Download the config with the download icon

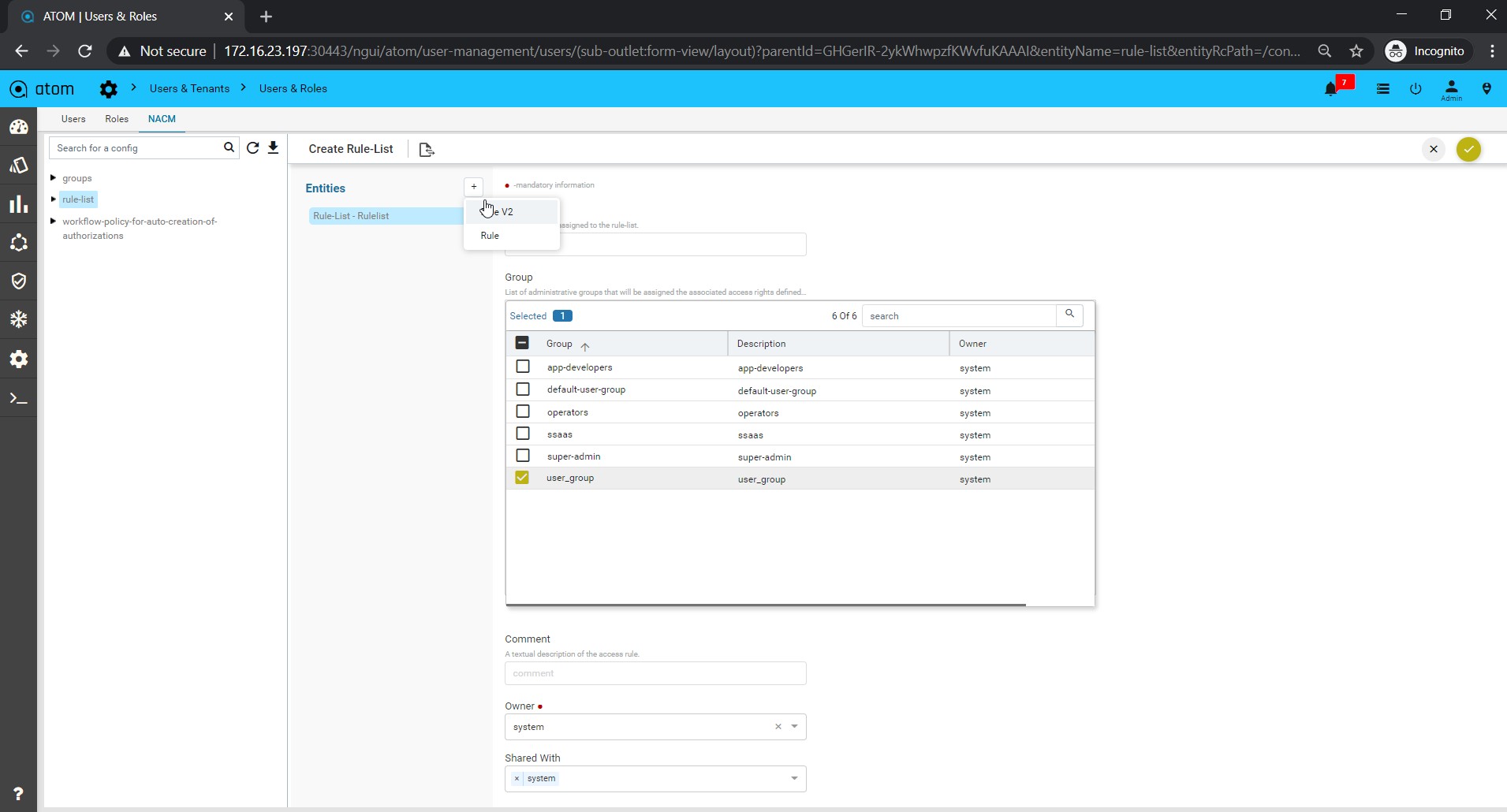pyautogui.click(x=273, y=147)
